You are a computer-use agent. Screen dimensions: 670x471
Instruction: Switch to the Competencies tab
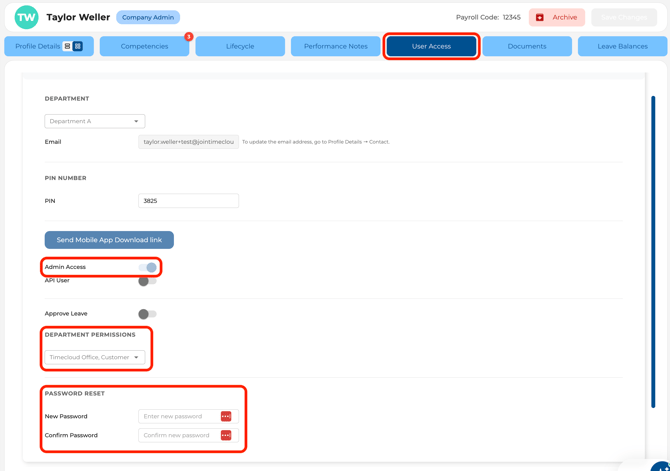144,46
